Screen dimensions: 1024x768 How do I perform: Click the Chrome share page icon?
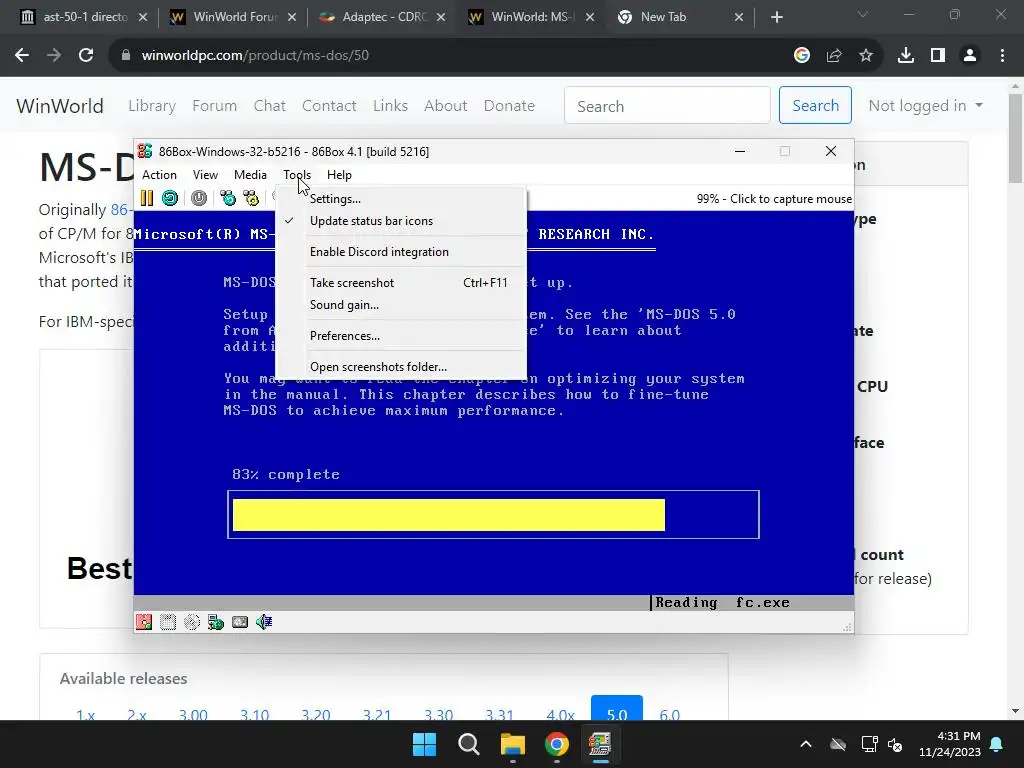point(834,56)
